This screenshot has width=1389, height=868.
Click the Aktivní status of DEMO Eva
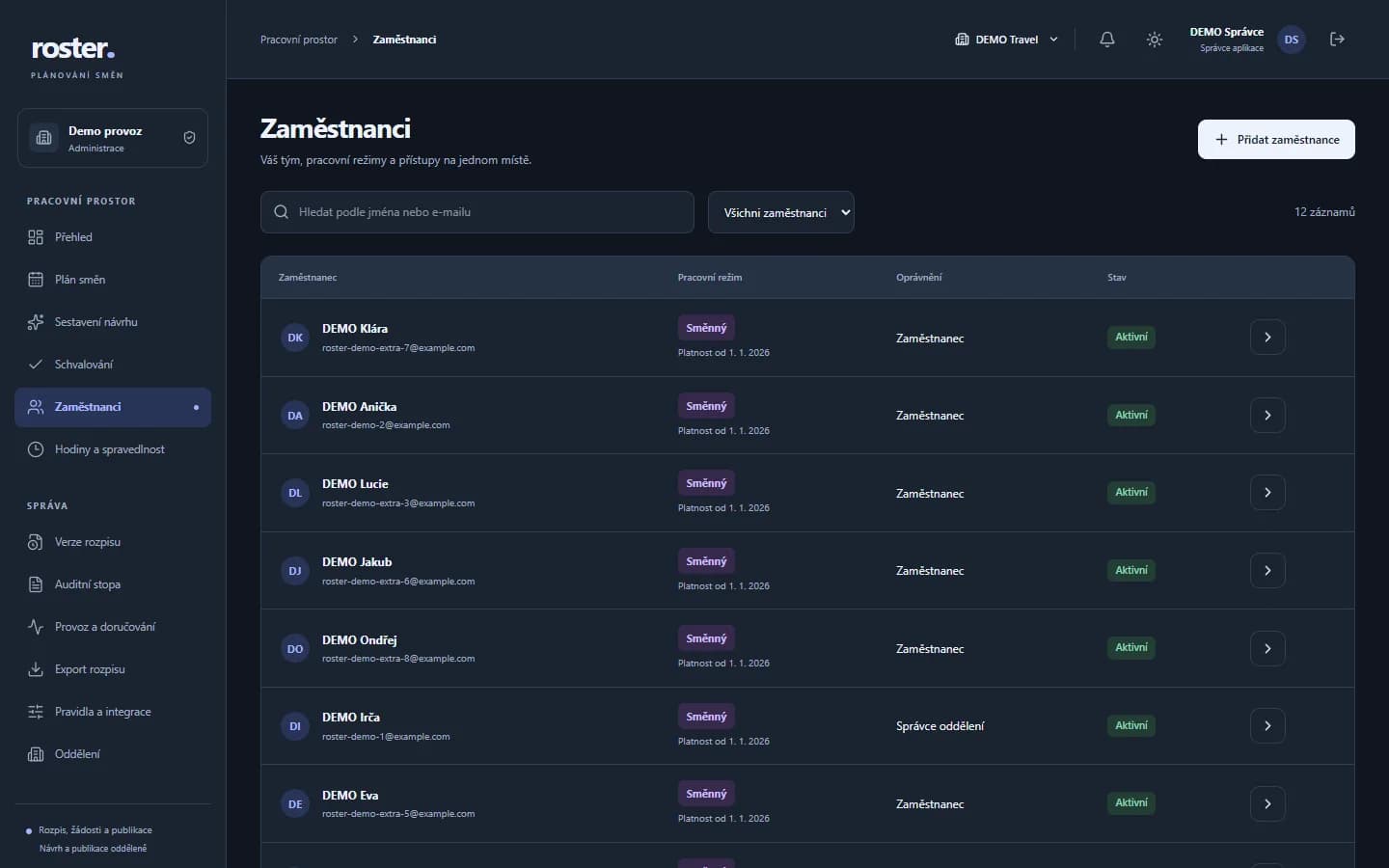[x=1131, y=802]
